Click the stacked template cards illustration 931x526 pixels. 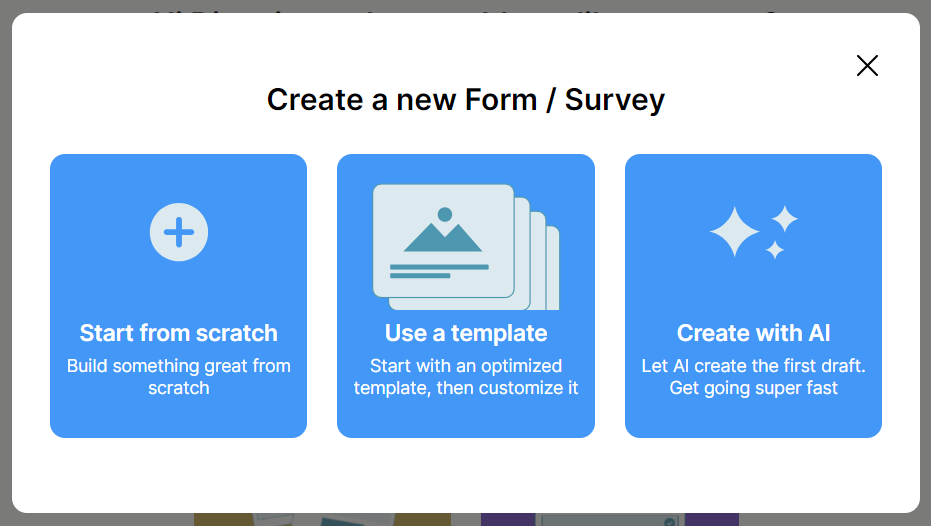tap(465, 246)
